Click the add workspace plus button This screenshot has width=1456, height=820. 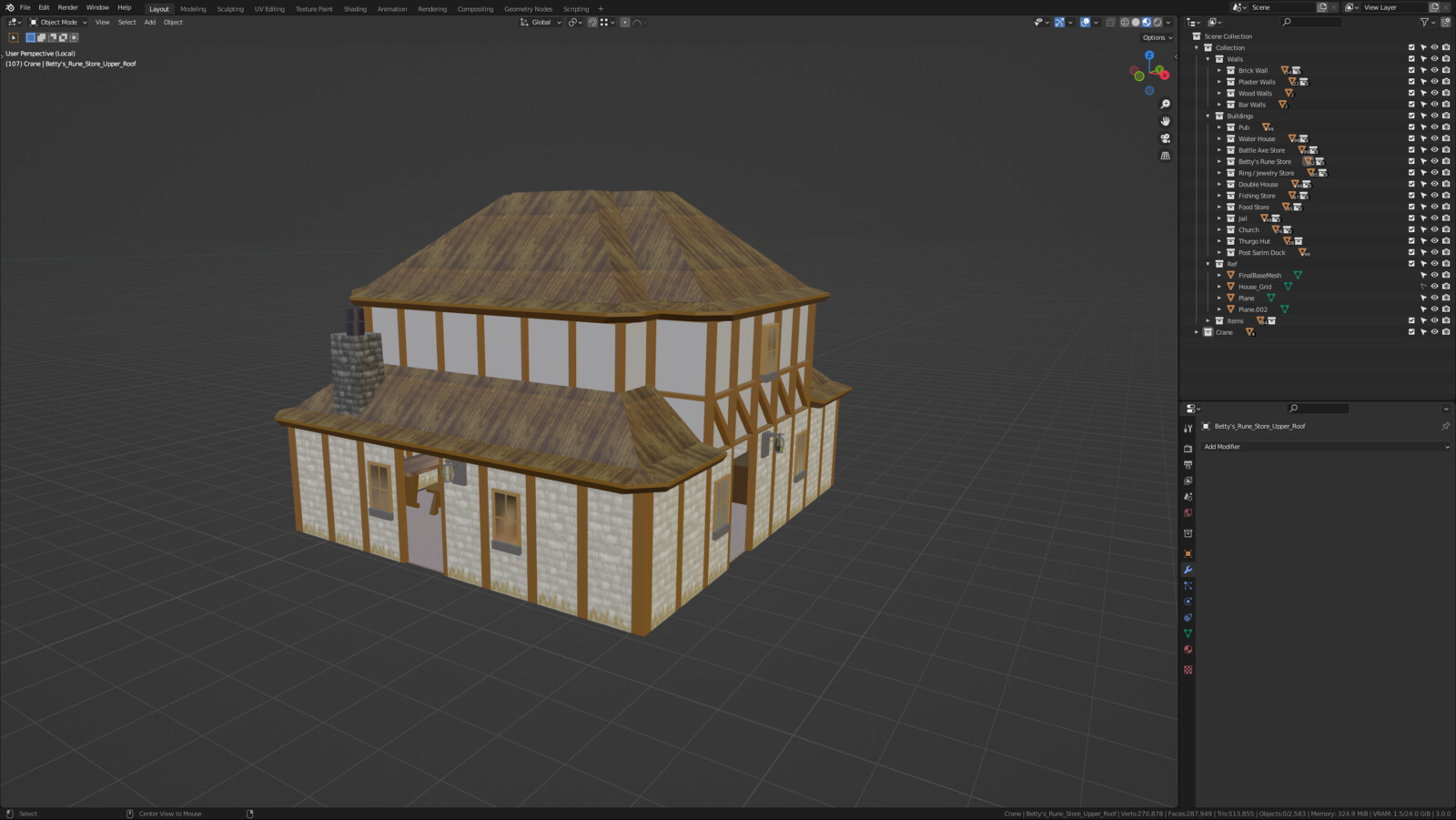(x=601, y=9)
